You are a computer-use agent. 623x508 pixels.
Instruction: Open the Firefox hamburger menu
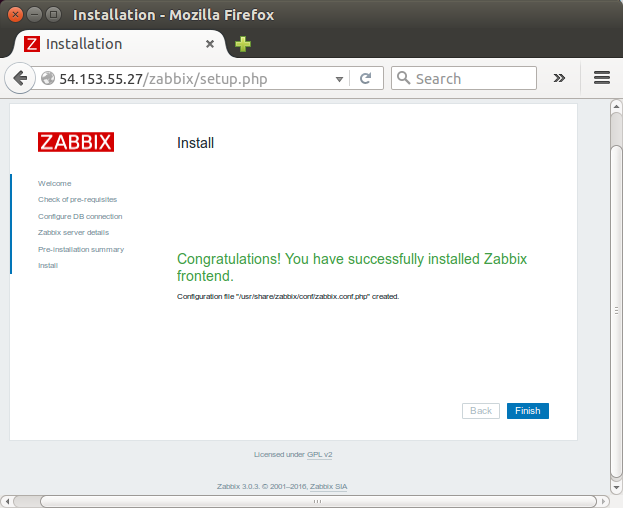tap(602, 78)
